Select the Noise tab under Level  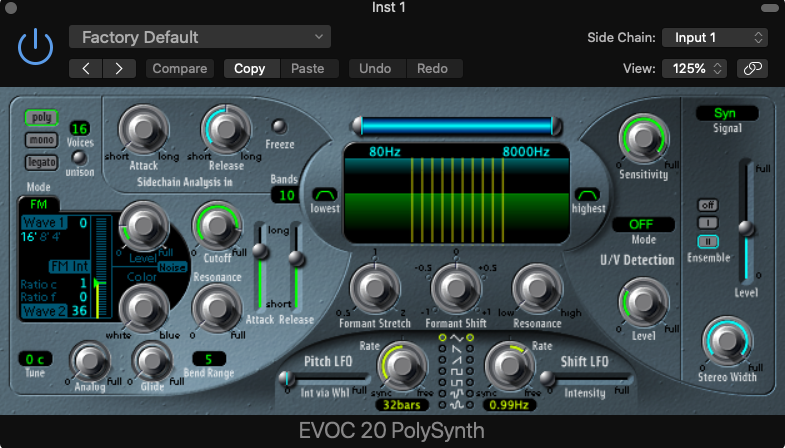pos(172,267)
